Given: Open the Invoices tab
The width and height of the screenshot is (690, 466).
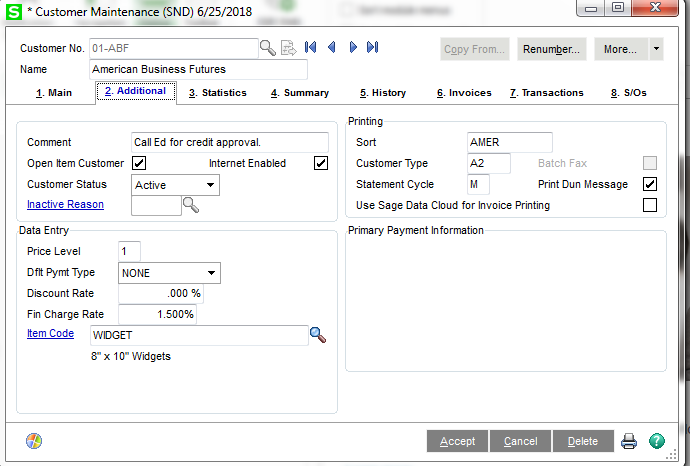Looking at the screenshot, I should [x=464, y=93].
